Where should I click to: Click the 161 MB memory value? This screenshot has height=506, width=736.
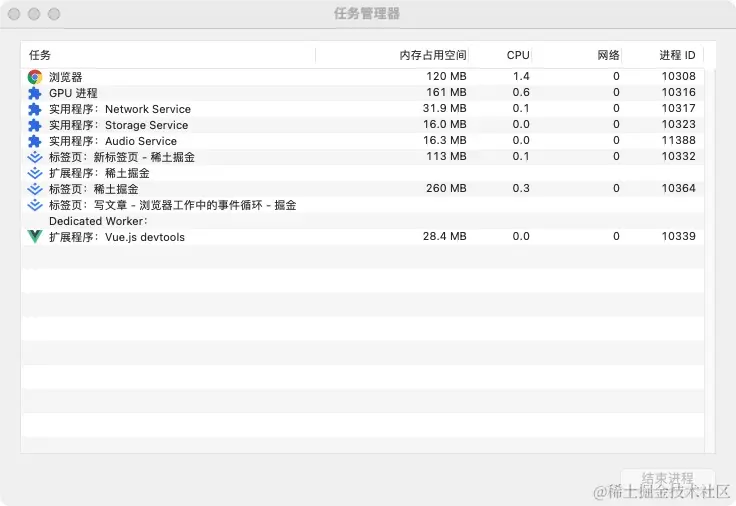[x=446, y=92]
